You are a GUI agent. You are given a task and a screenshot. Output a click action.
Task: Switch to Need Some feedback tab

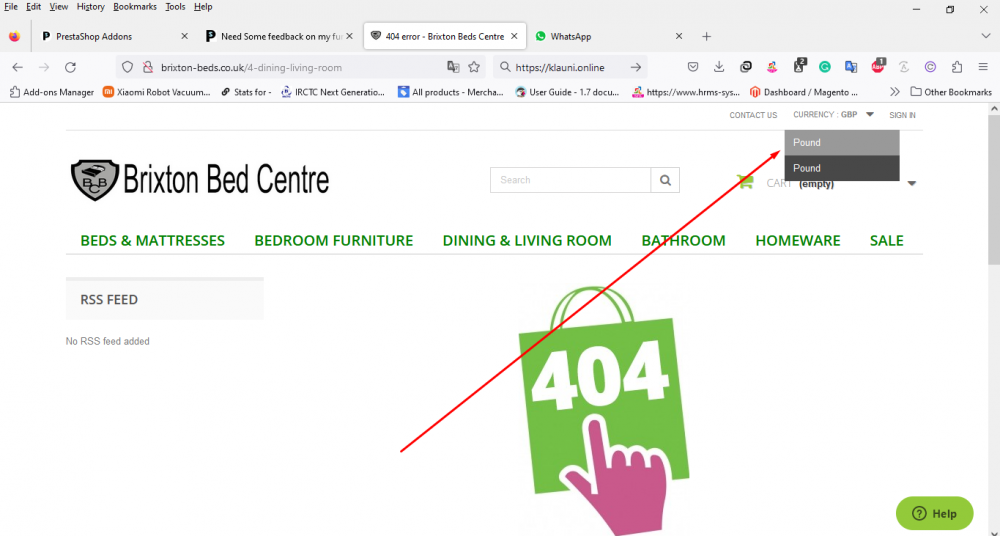[281, 36]
